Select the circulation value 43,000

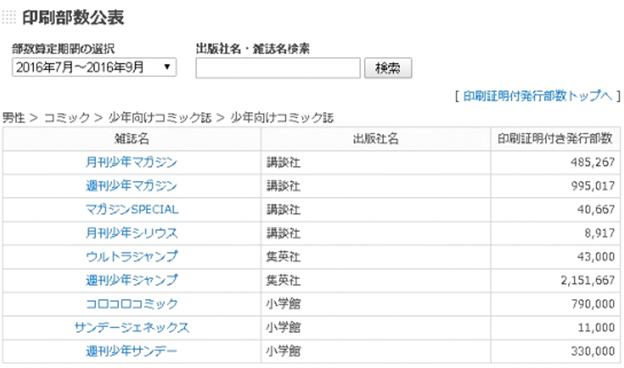click(596, 257)
